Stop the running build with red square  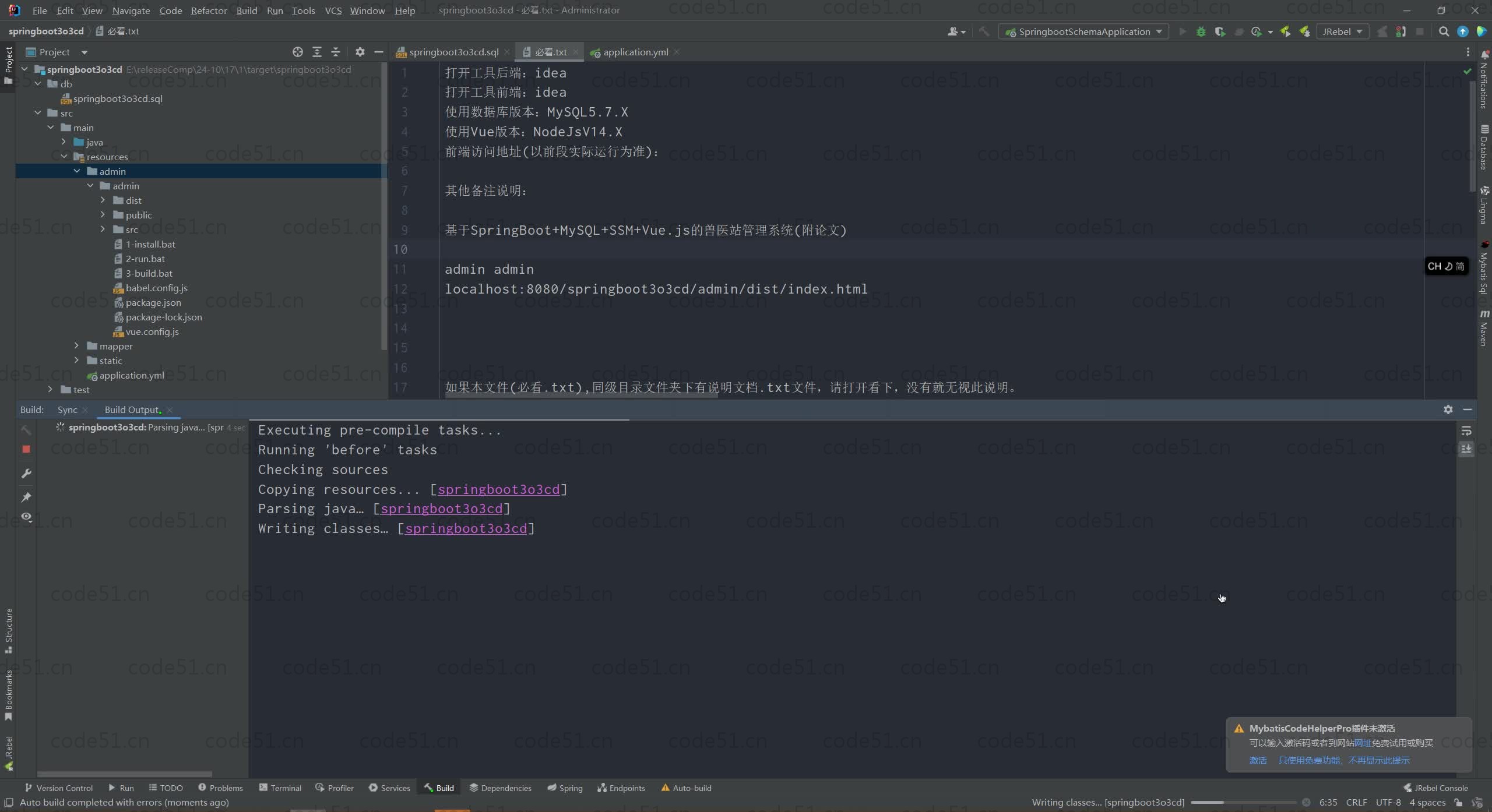(26, 449)
